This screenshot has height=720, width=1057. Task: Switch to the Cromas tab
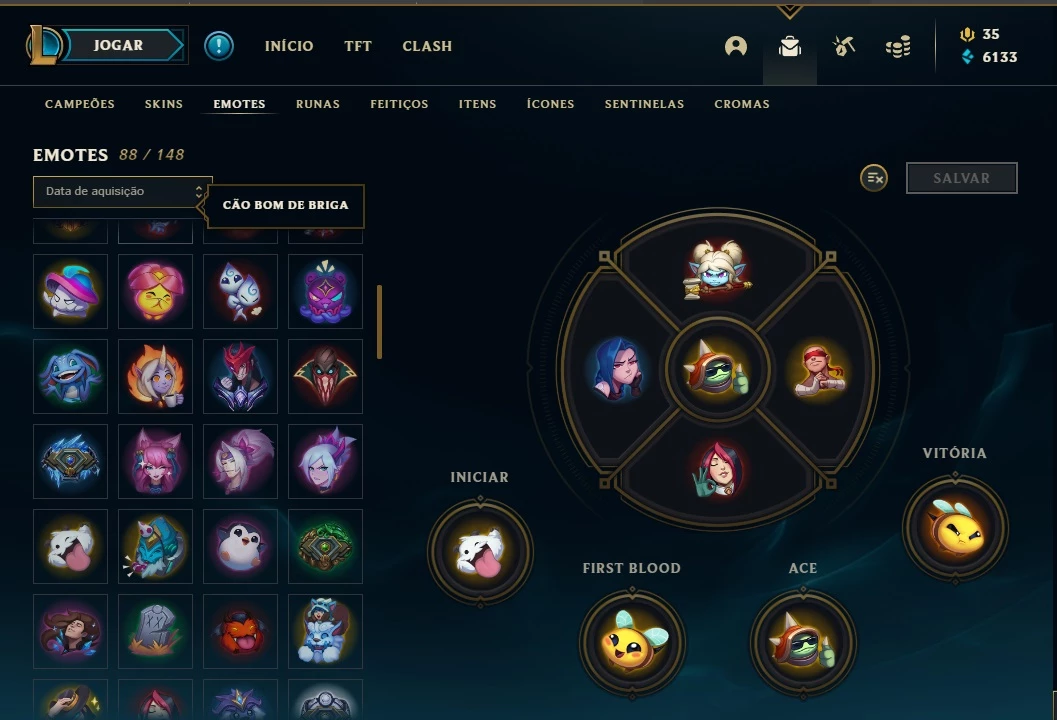click(x=742, y=104)
